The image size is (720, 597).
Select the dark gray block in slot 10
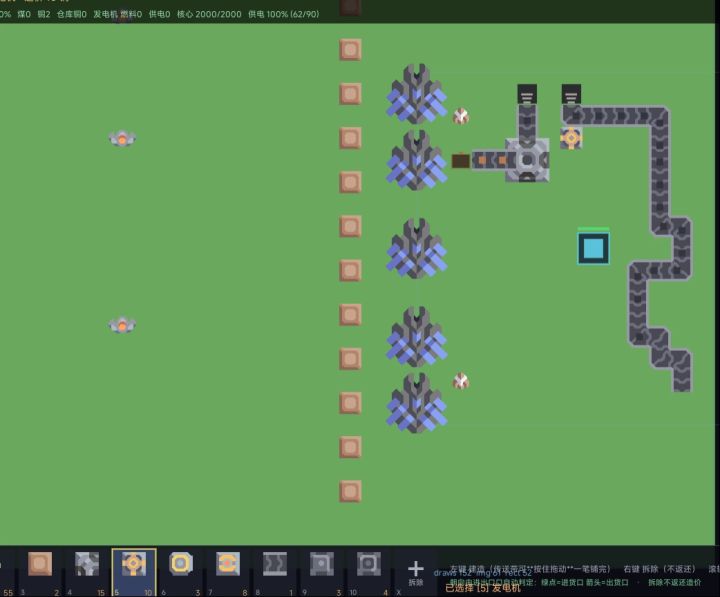click(x=368, y=564)
